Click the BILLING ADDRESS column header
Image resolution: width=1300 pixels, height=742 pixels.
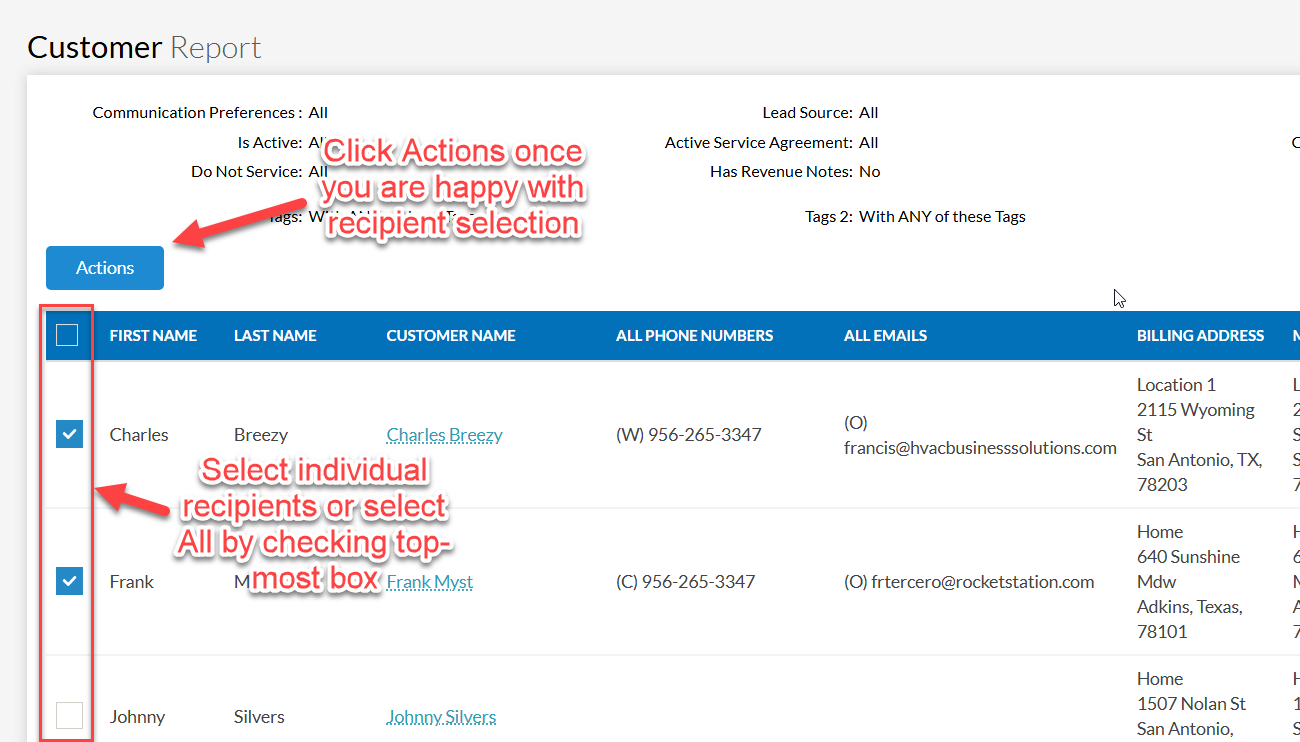[x=1200, y=336]
